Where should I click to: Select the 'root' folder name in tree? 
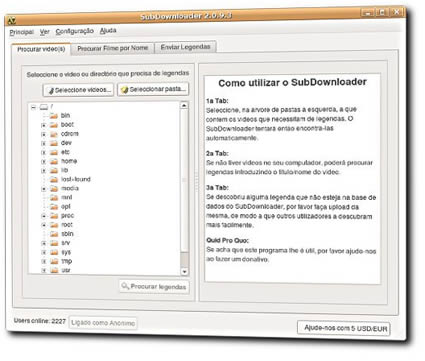pyautogui.click(x=67, y=225)
